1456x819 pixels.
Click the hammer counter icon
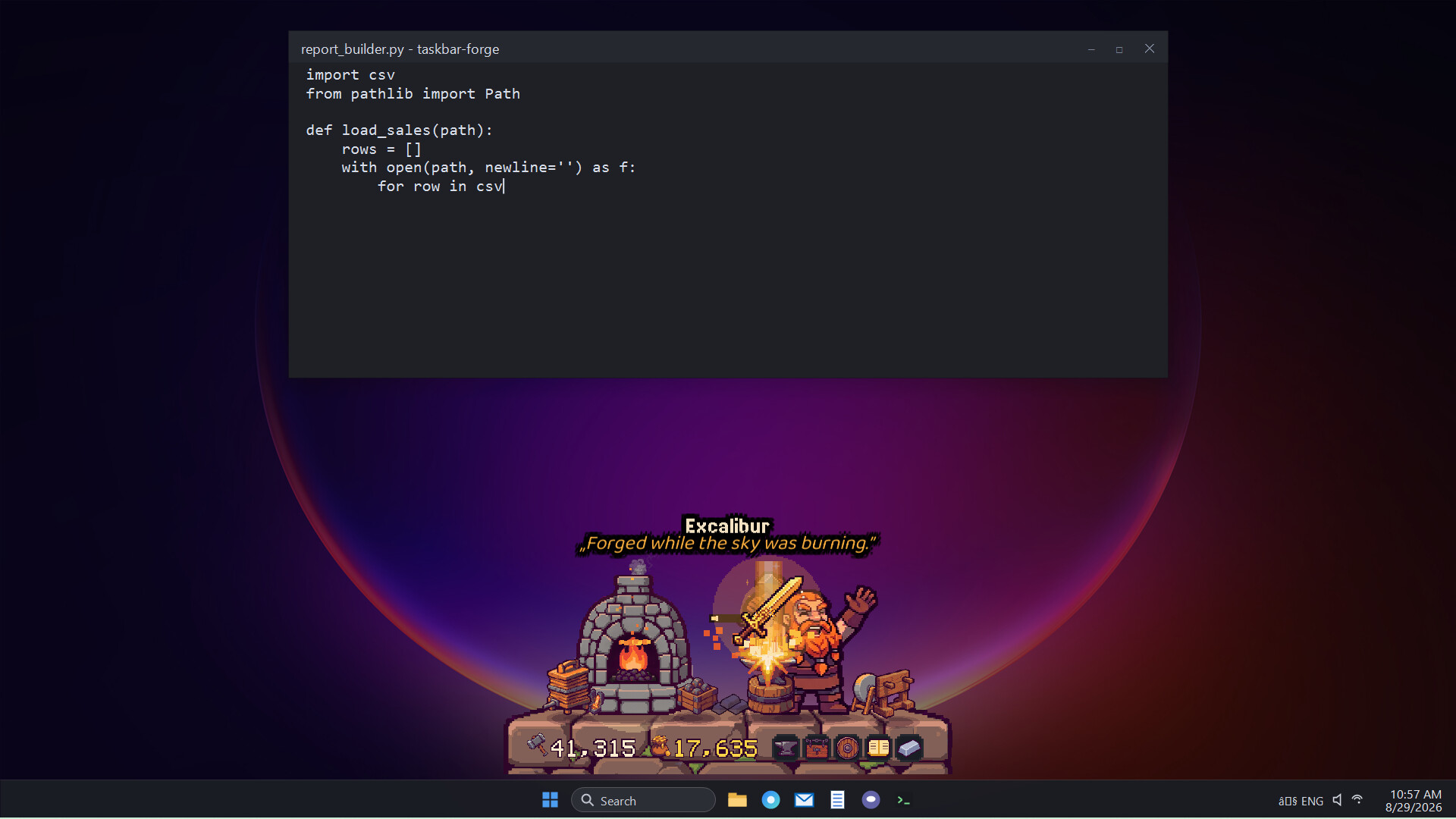[537, 745]
